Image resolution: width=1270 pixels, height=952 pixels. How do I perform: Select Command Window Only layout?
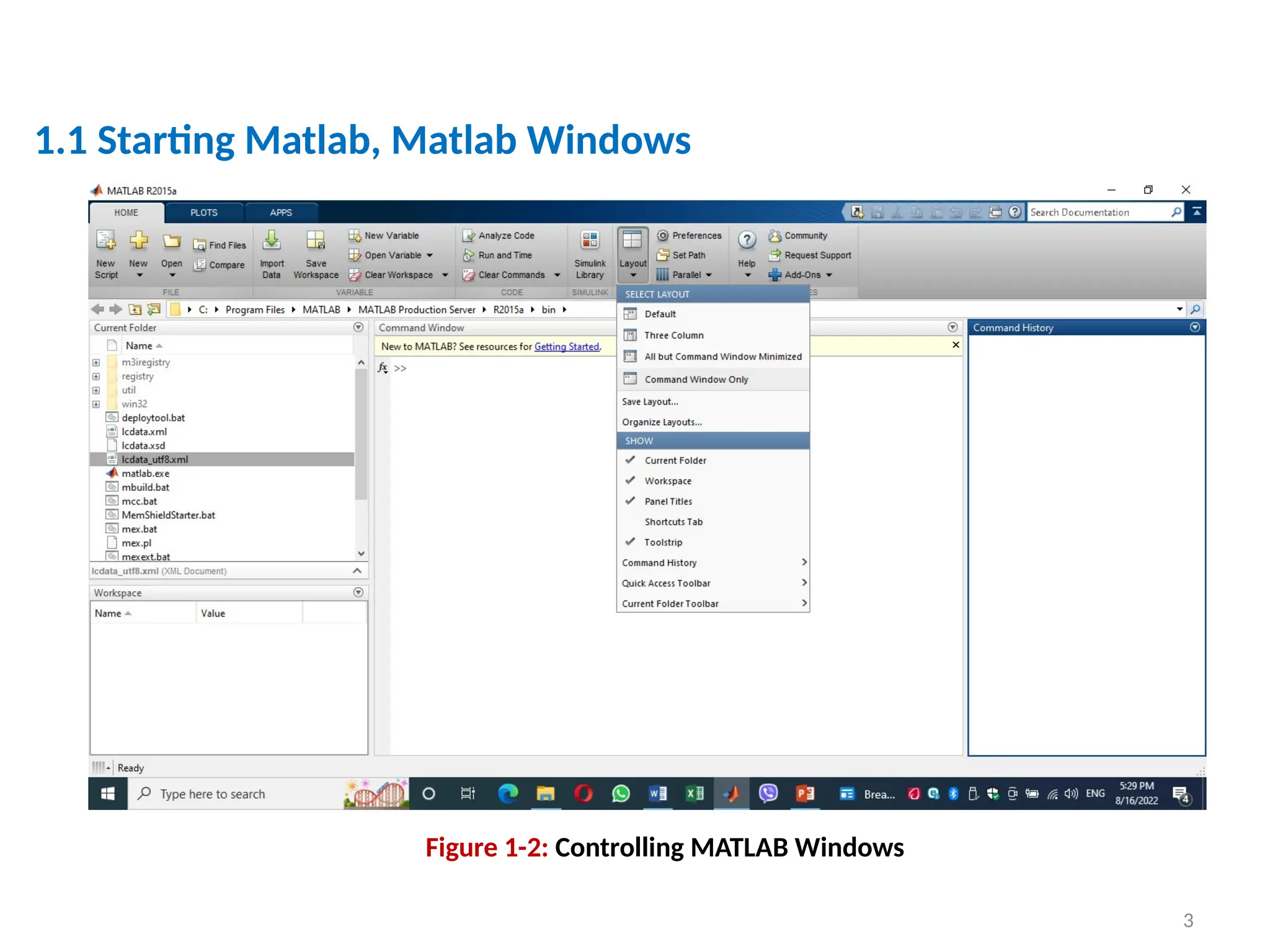click(x=713, y=379)
